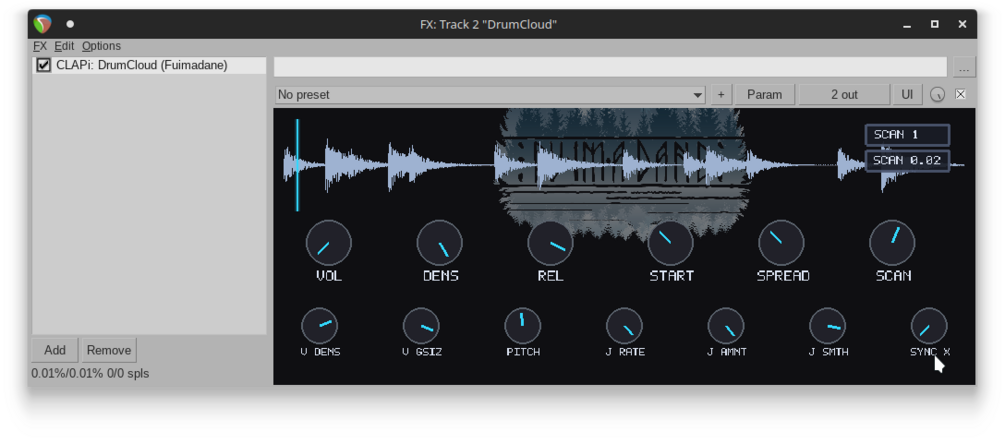Open the Options menu
Screen dimensions: 1005x444
click(x=101, y=46)
